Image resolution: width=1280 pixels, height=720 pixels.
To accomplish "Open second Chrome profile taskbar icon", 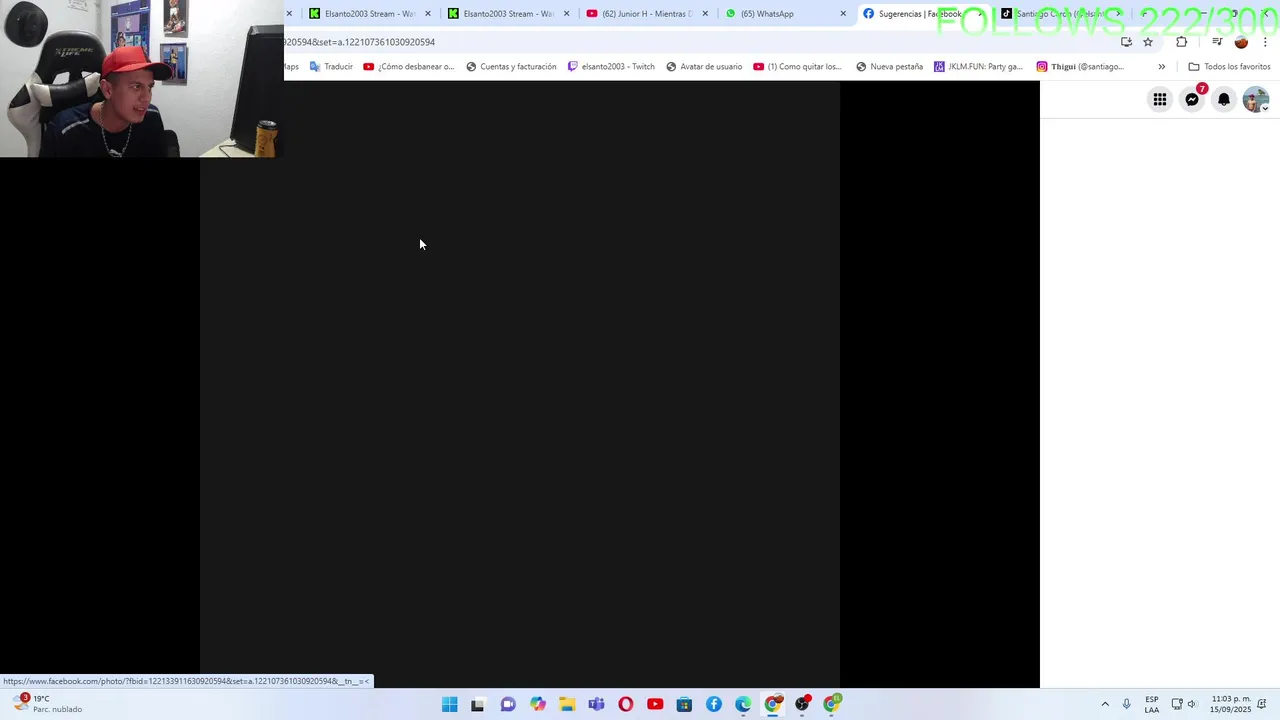I will click(832, 704).
